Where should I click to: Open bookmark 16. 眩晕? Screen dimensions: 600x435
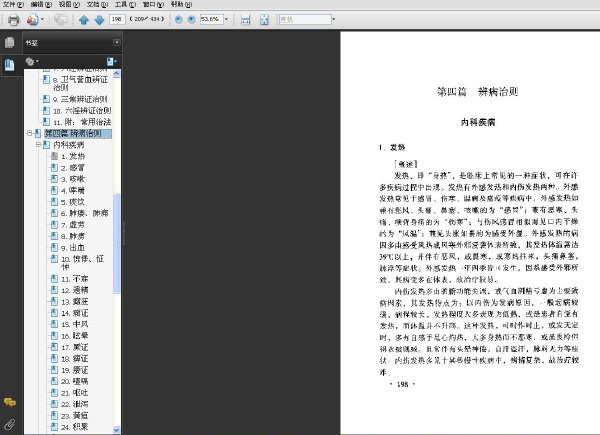(75, 336)
